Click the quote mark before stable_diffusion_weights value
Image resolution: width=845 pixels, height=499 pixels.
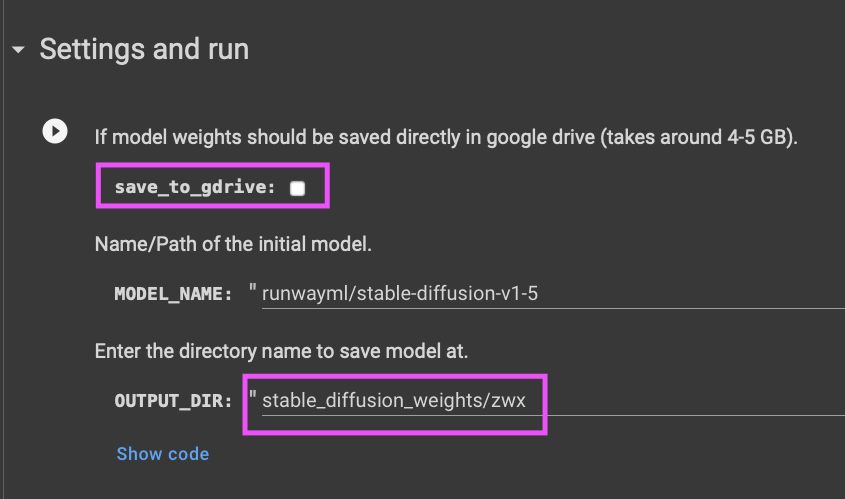(x=253, y=396)
